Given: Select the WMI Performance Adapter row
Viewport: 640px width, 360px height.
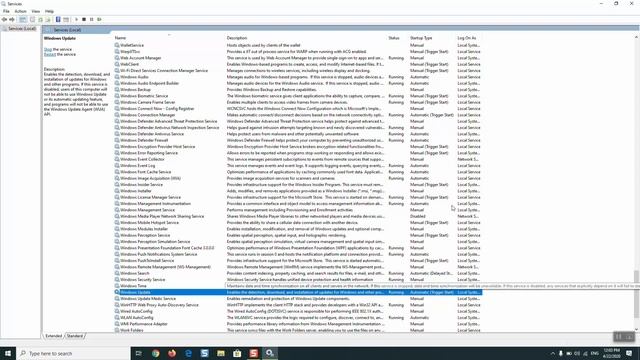Looking at the screenshot, I should (x=298, y=324).
